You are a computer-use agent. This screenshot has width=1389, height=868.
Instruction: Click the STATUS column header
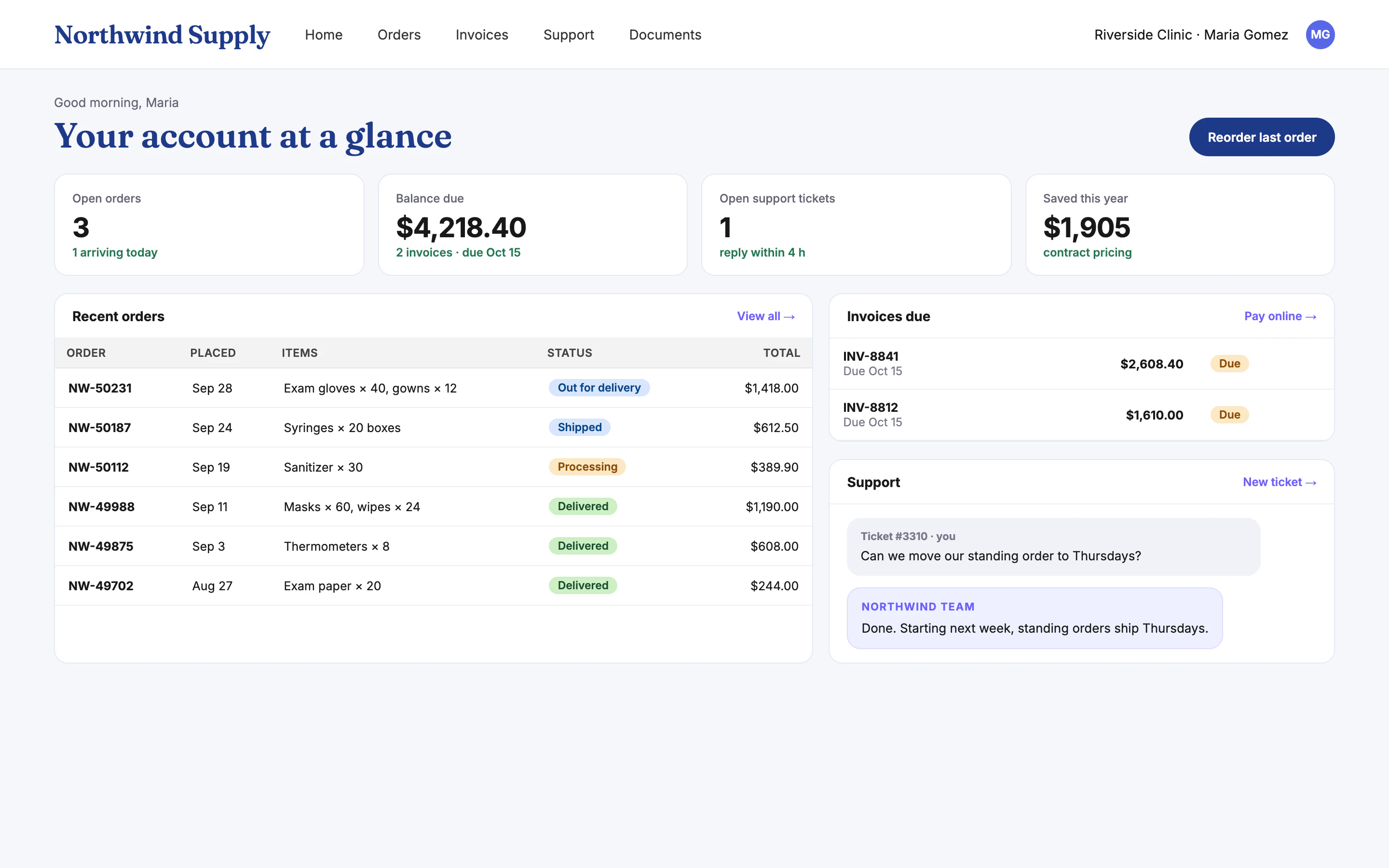(570, 353)
